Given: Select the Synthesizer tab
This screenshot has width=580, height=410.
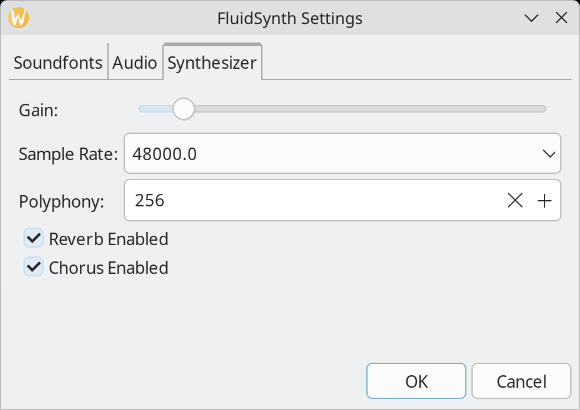Looking at the screenshot, I should click(212, 62).
